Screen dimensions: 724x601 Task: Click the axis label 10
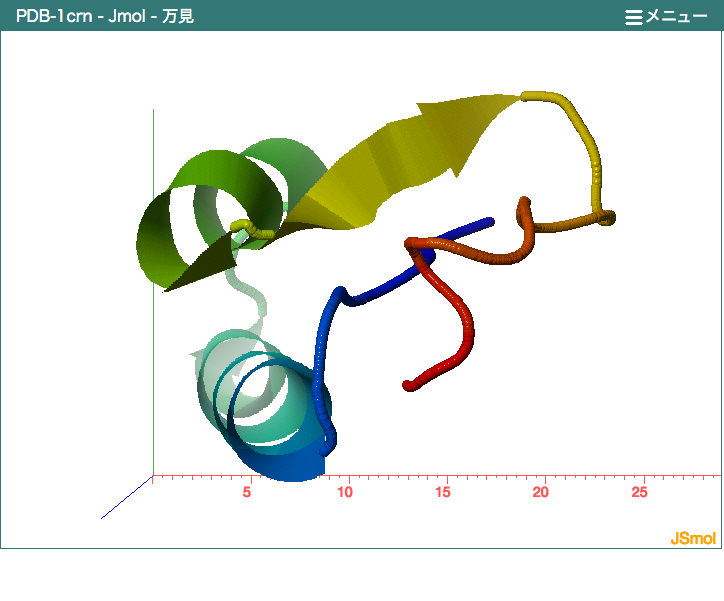tap(345, 492)
